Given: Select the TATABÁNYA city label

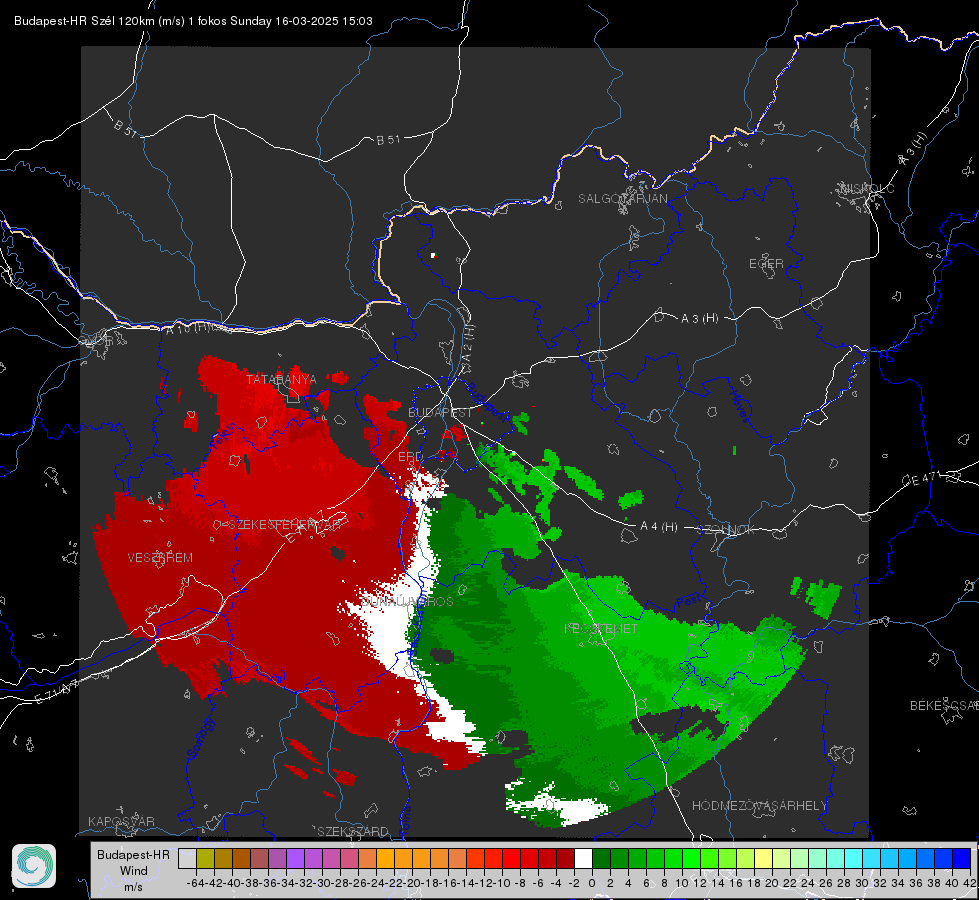Looking at the screenshot, I should (x=281, y=379).
